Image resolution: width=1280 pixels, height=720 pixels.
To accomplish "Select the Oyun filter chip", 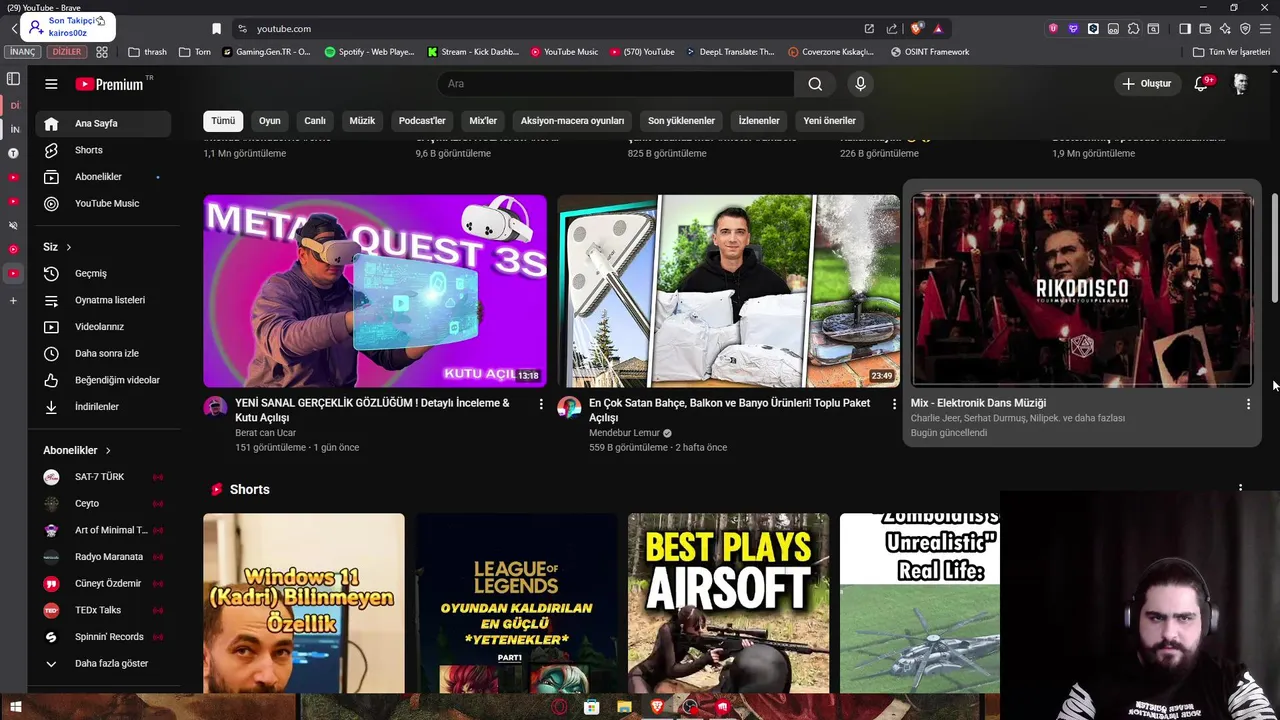I will pyautogui.click(x=270, y=121).
